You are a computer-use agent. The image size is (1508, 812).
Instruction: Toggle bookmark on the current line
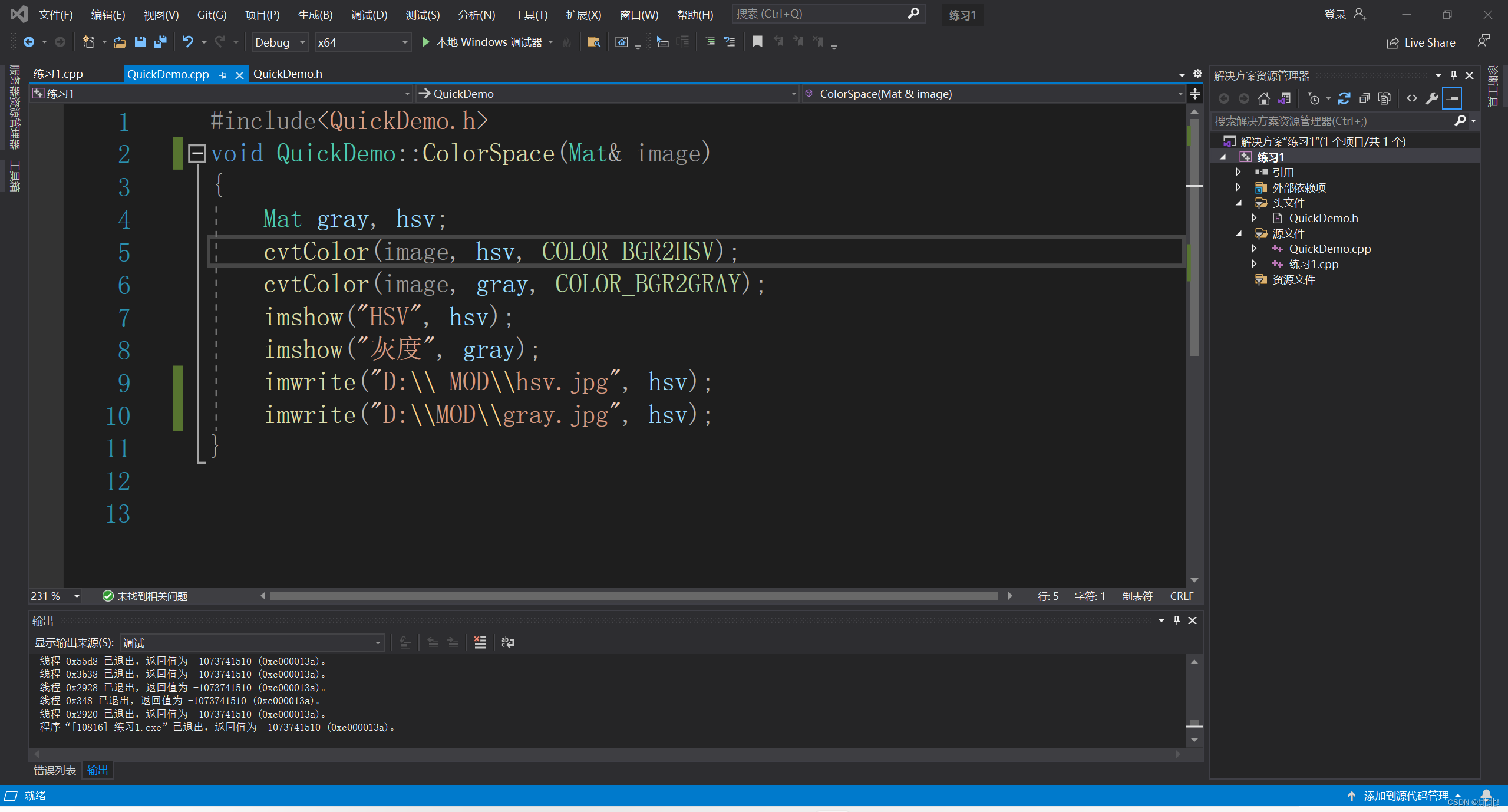click(x=757, y=42)
